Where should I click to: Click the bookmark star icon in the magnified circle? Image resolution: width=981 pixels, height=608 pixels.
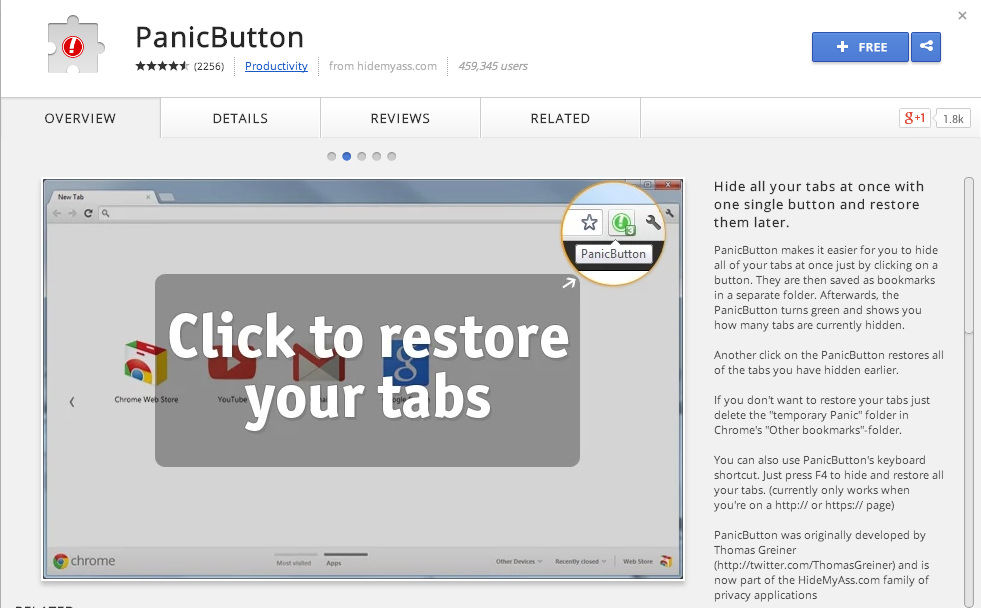[589, 223]
